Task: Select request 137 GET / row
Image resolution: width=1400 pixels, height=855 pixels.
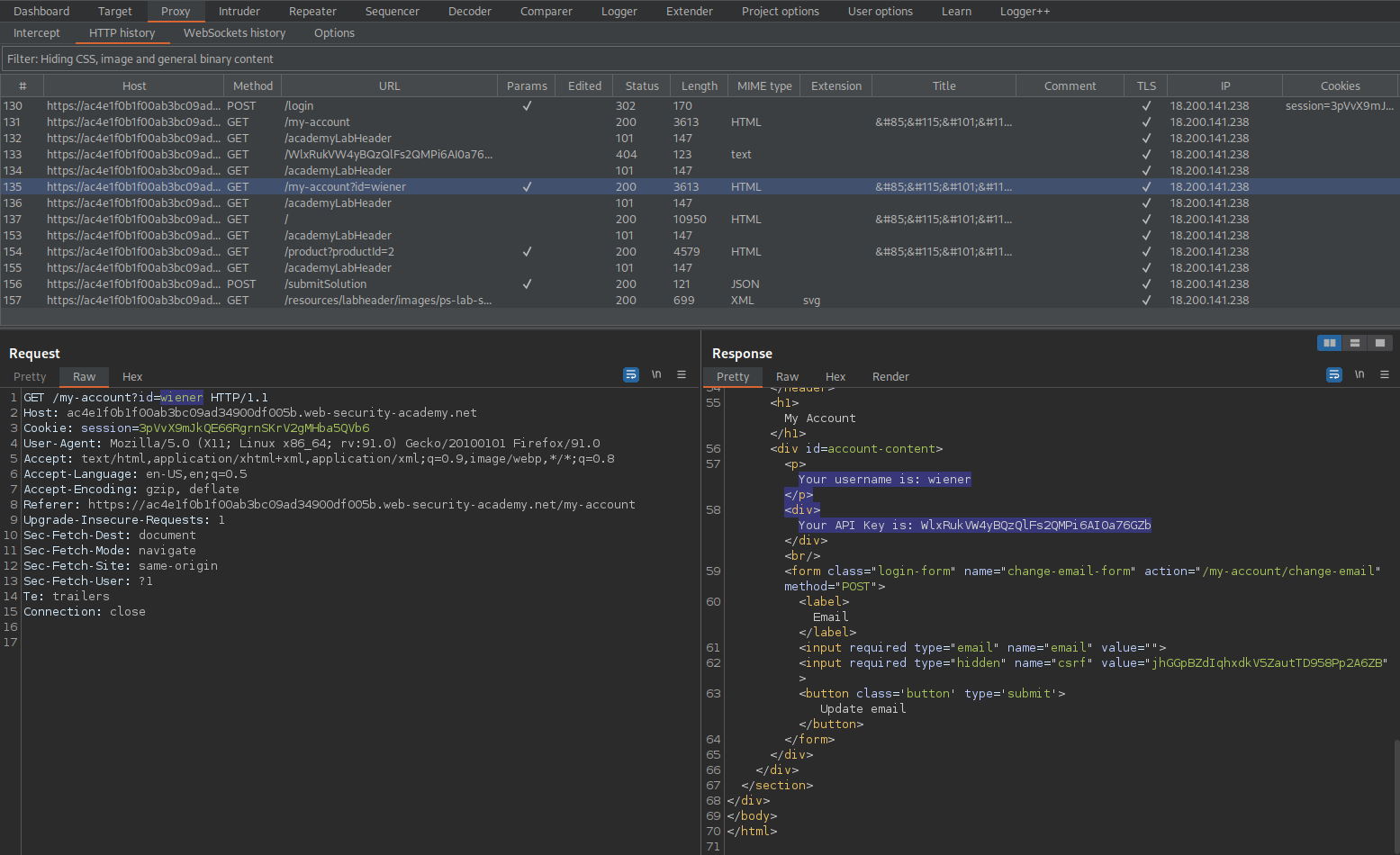Action: click(x=700, y=220)
